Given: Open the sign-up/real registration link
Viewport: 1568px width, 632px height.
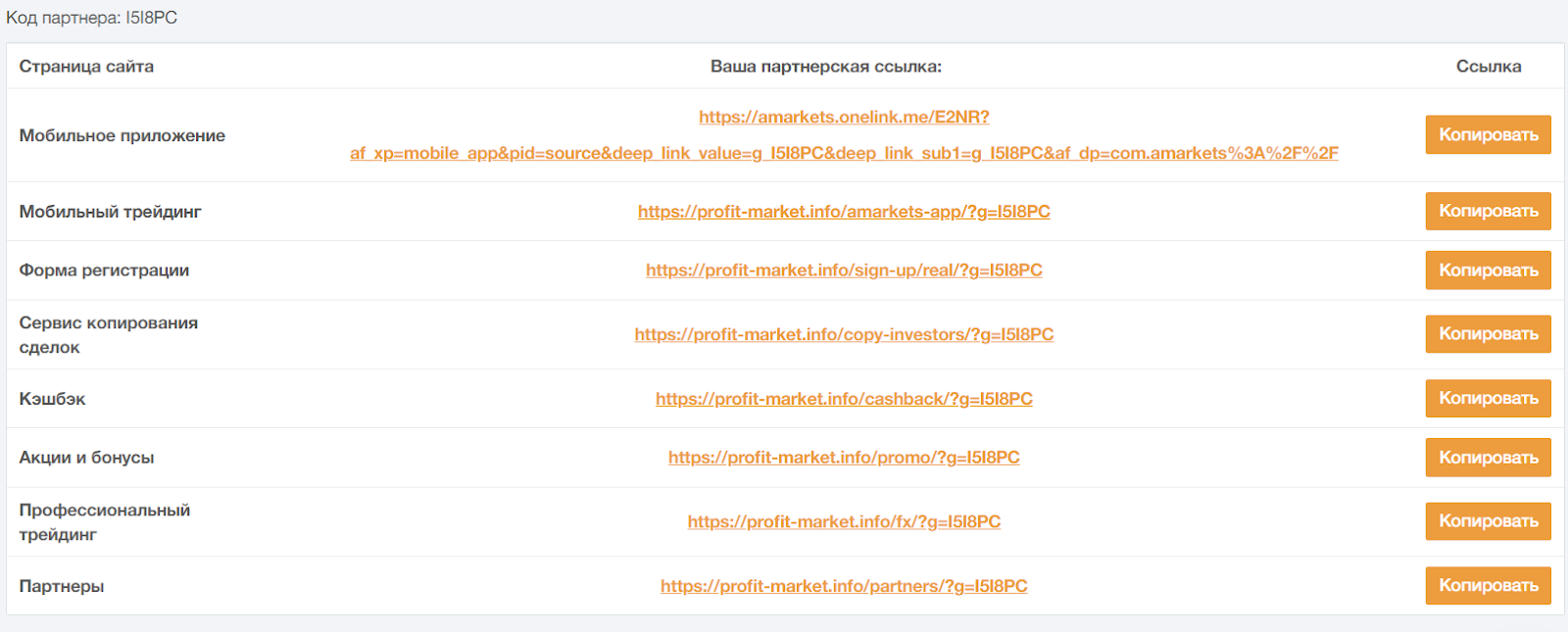Looking at the screenshot, I should (x=844, y=270).
